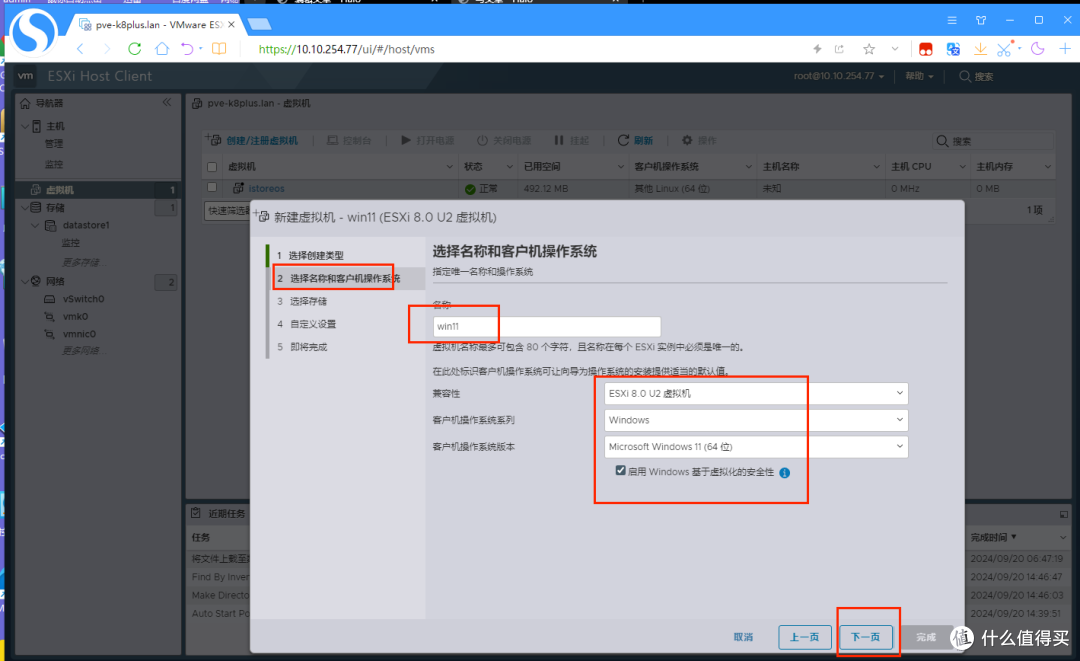The image size is (1080, 661).
Task: Open the browser skin shirt icon
Action: 981,21
